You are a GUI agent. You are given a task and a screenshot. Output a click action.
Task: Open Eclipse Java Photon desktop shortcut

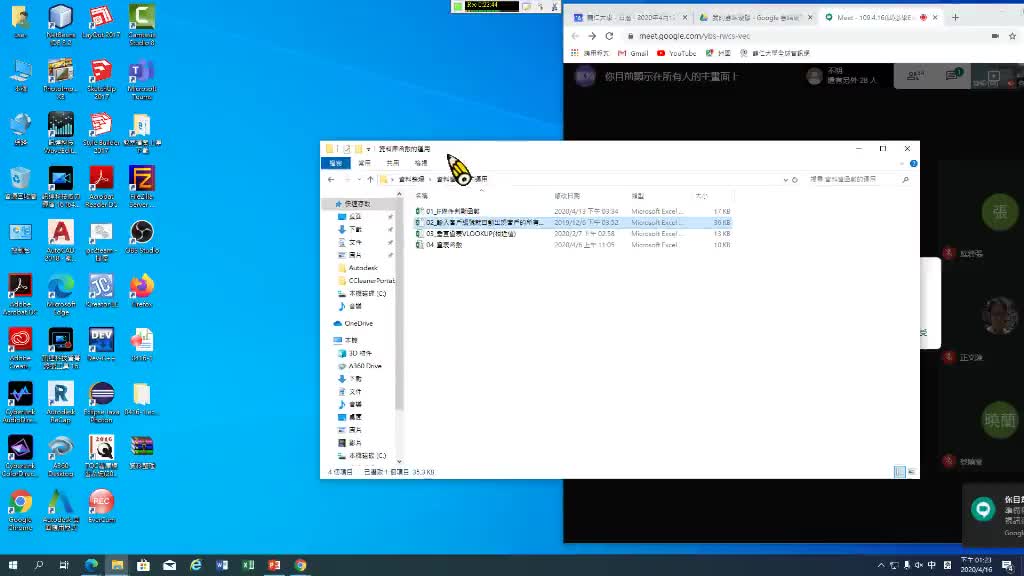tap(101, 403)
